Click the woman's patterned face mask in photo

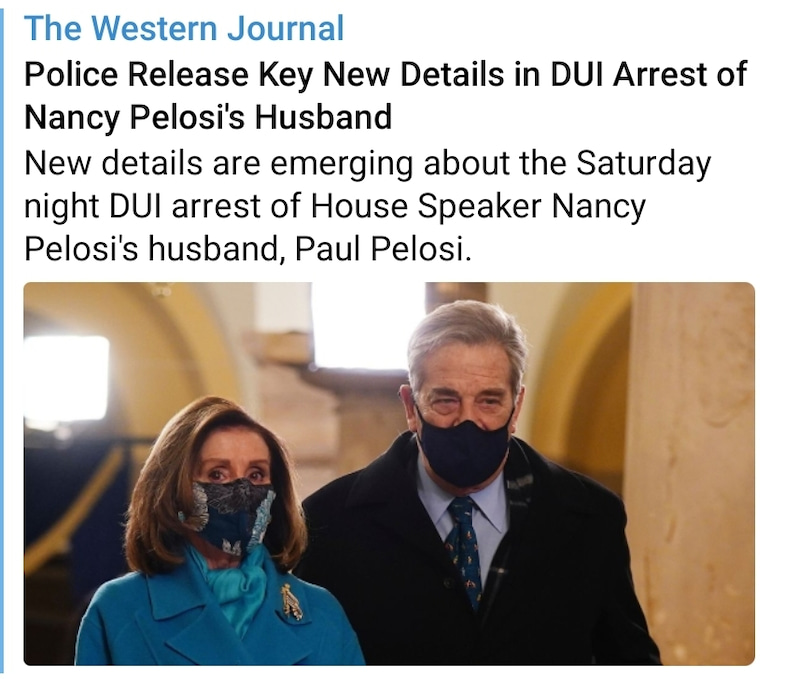coord(232,517)
